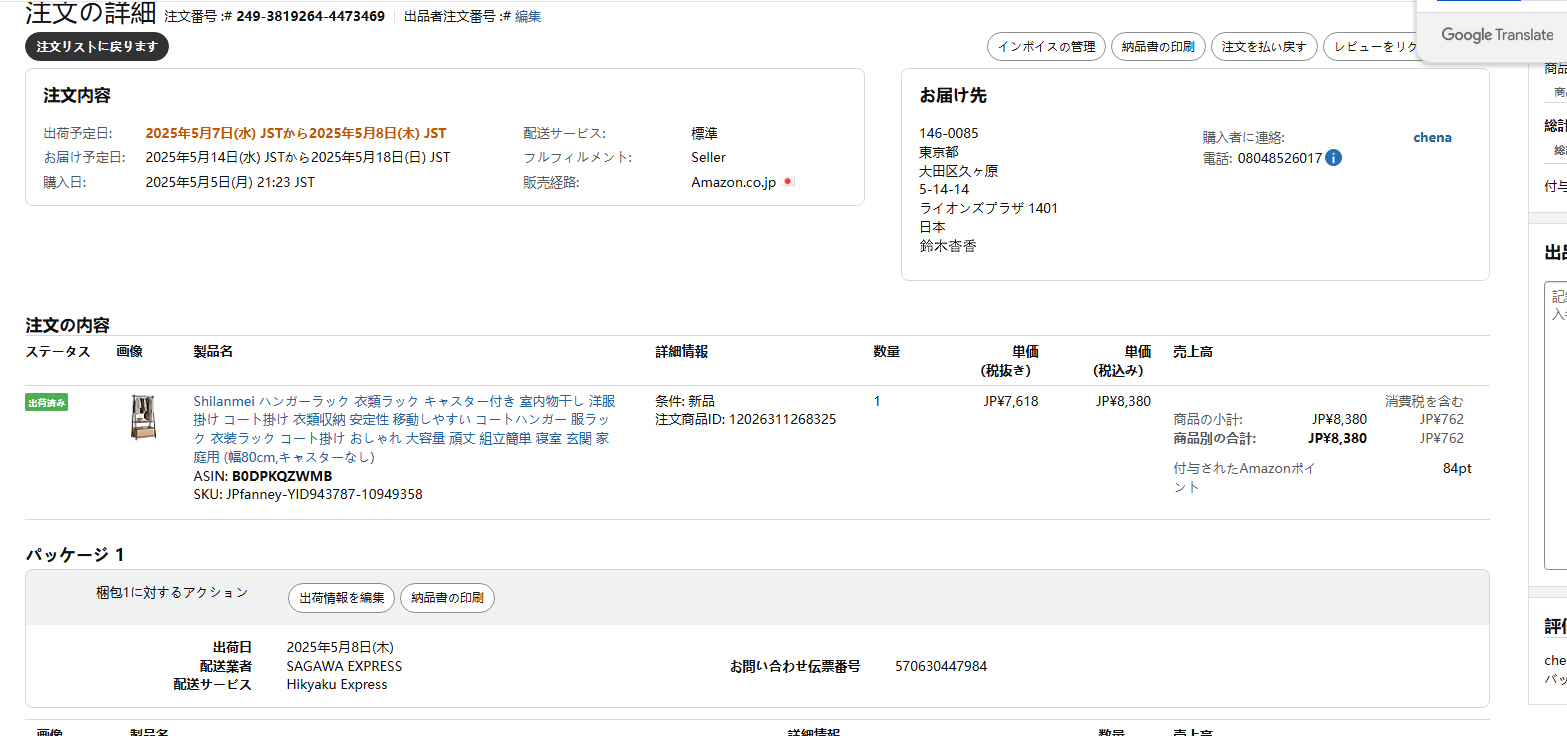Go back with 注文リストに戻ります button

tap(97, 47)
